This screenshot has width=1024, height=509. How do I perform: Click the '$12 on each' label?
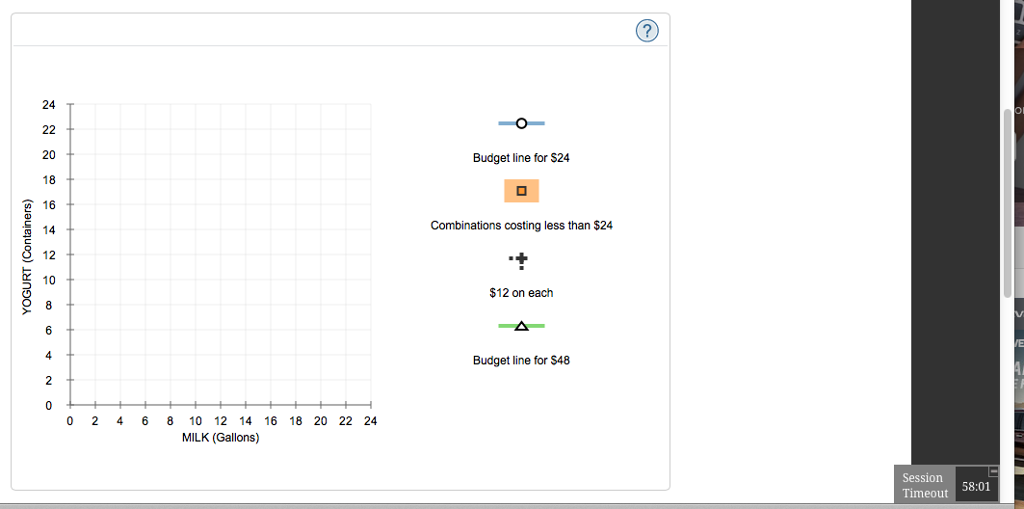(x=521, y=293)
